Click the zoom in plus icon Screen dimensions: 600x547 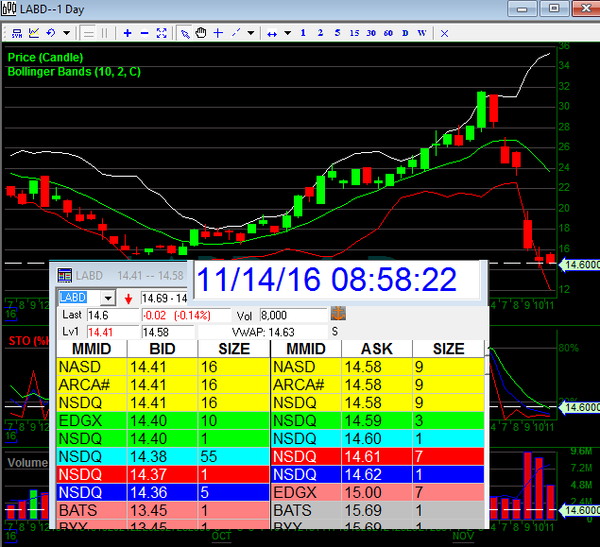(x=127, y=33)
